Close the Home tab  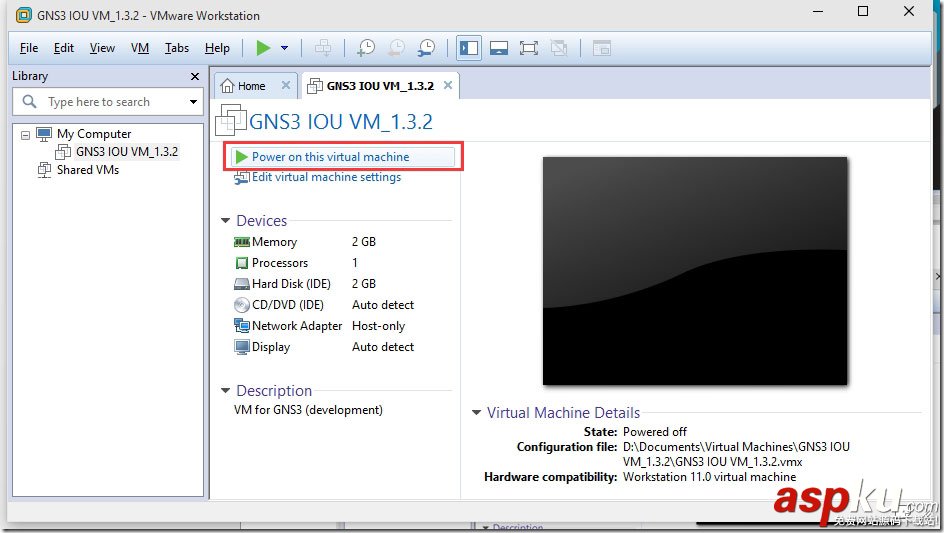coord(286,86)
